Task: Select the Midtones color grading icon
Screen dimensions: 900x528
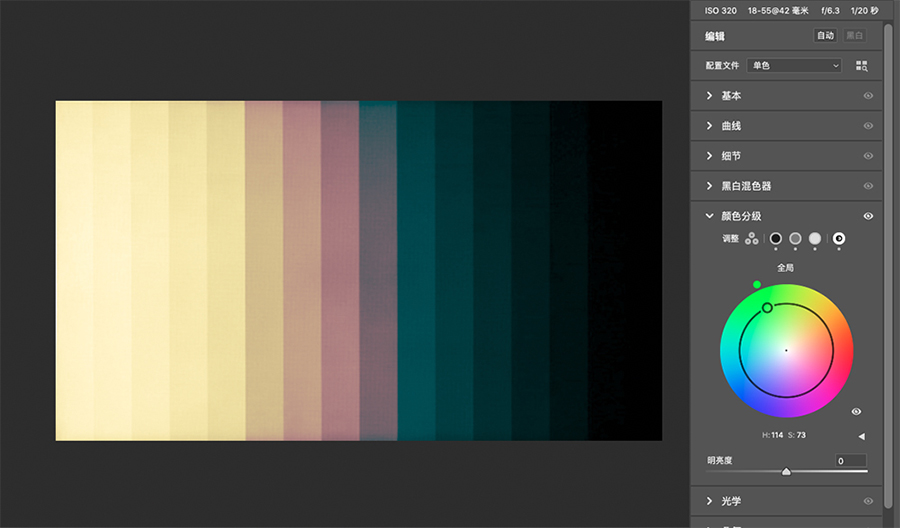Action: (x=795, y=238)
